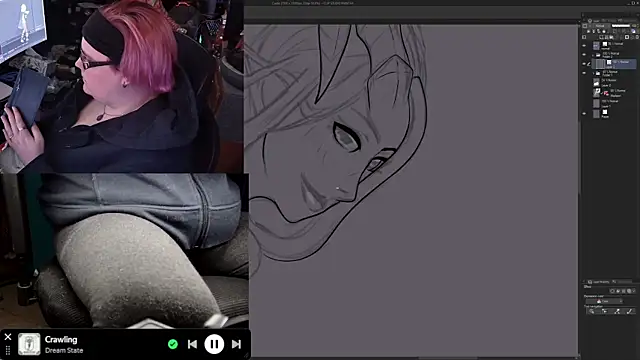Toggle eye icon of selected highlighted layer
This screenshot has height=360, width=640.
[584, 64]
